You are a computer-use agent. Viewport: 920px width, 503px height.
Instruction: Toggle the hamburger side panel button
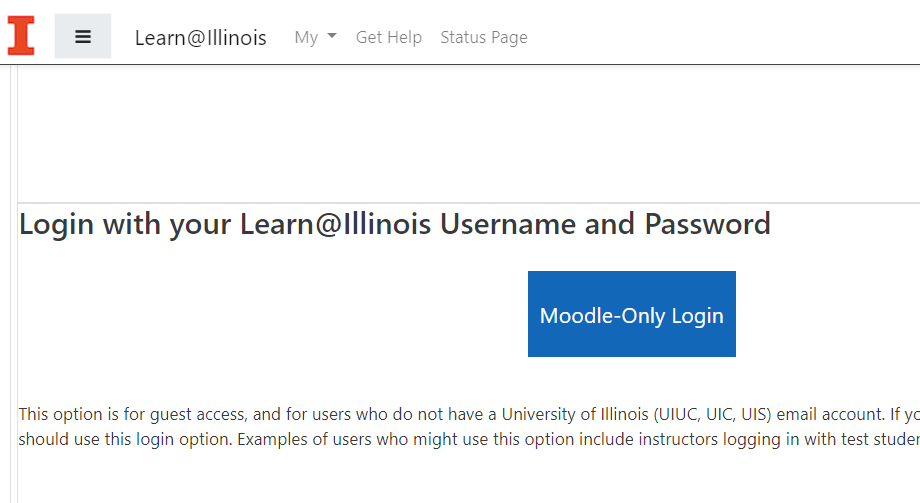click(x=83, y=36)
